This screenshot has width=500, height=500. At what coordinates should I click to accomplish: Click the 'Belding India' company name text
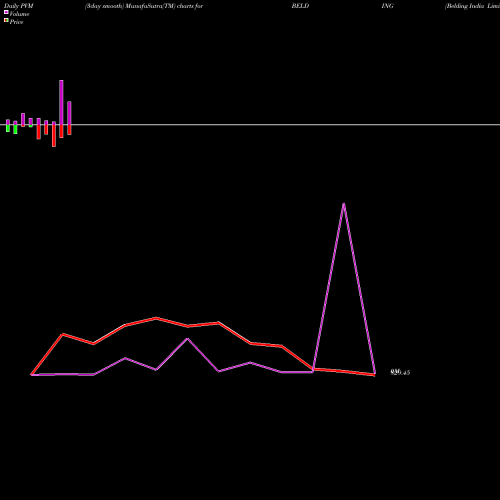tap(465, 6)
